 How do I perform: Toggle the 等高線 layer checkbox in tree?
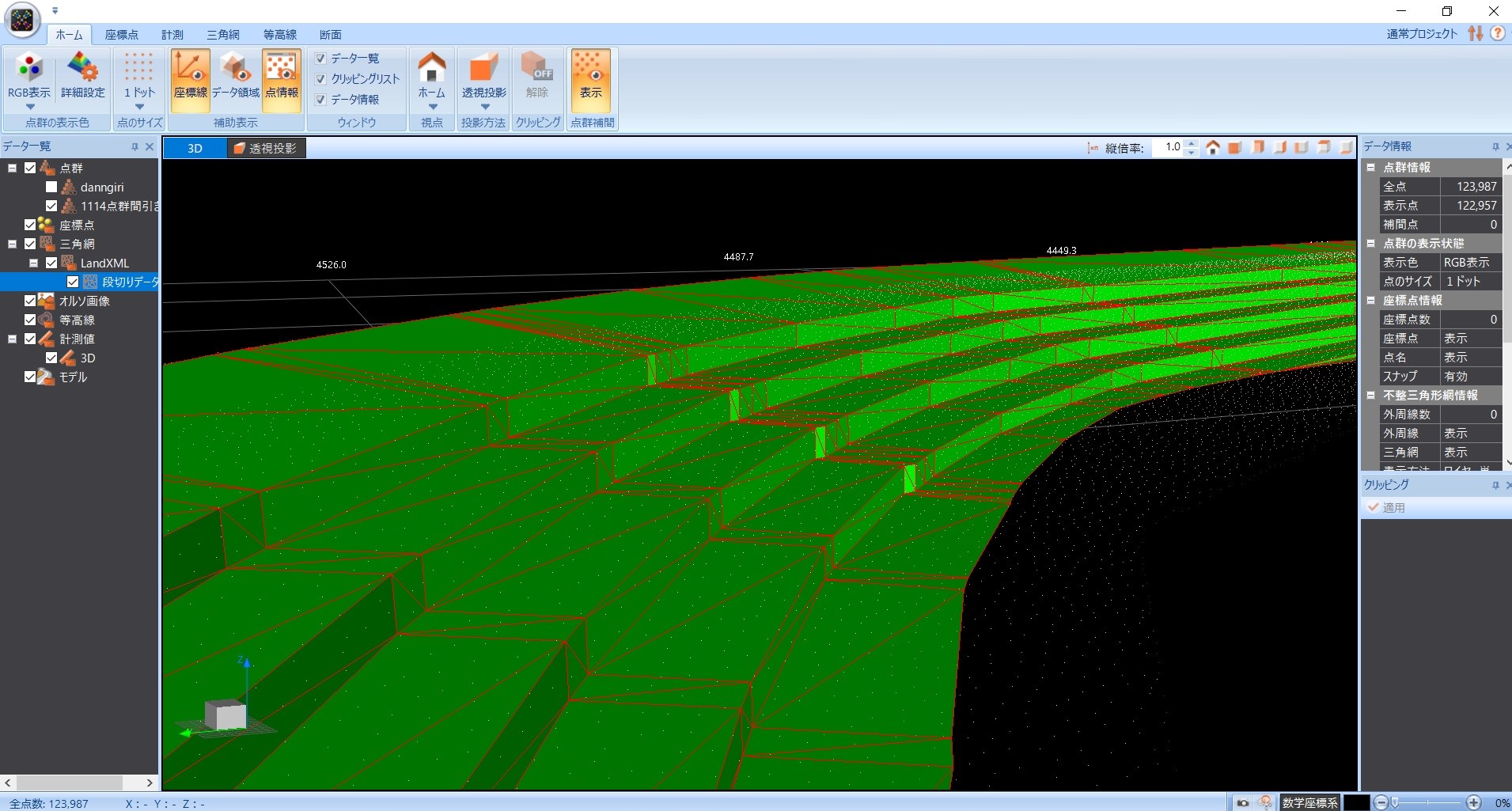tap(30, 320)
